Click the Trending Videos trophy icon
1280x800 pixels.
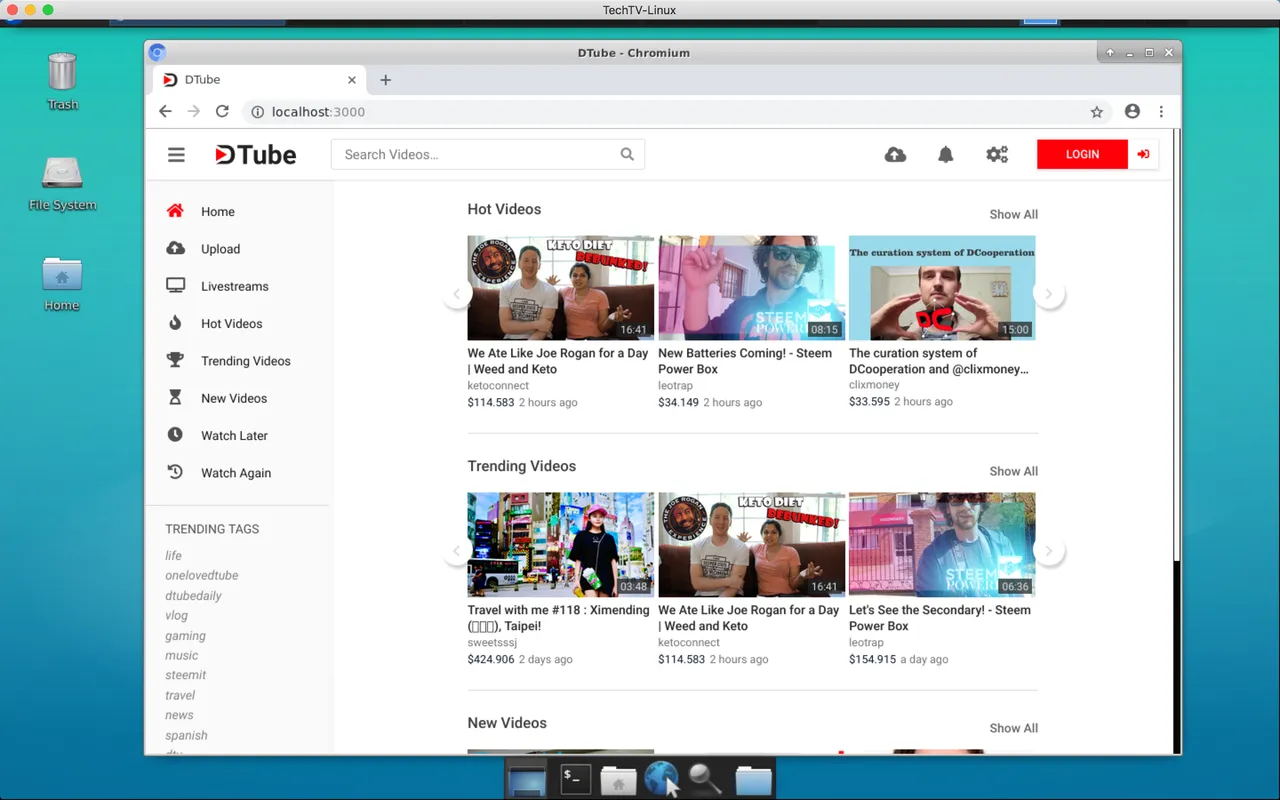175,360
